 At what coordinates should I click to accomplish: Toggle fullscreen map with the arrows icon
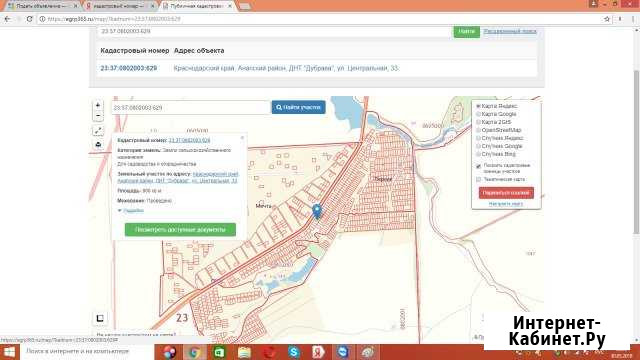pyautogui.click(x=98, y=131)
